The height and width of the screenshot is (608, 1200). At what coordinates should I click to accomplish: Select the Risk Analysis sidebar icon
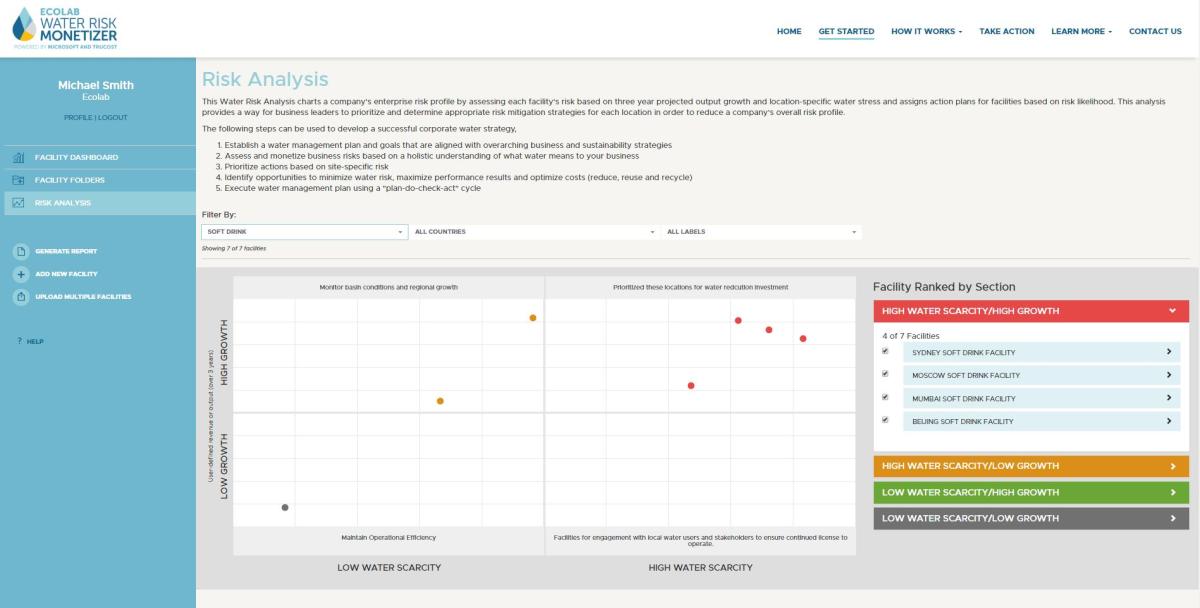[18, 203]
